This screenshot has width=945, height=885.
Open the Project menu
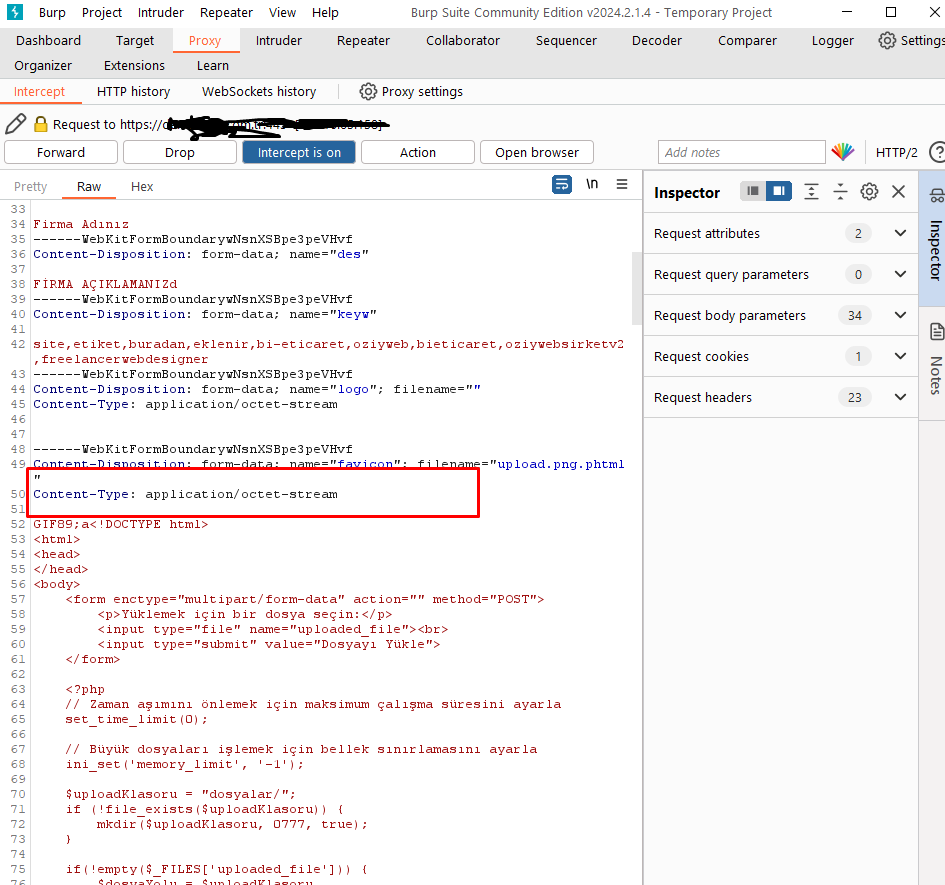[102, 13]
